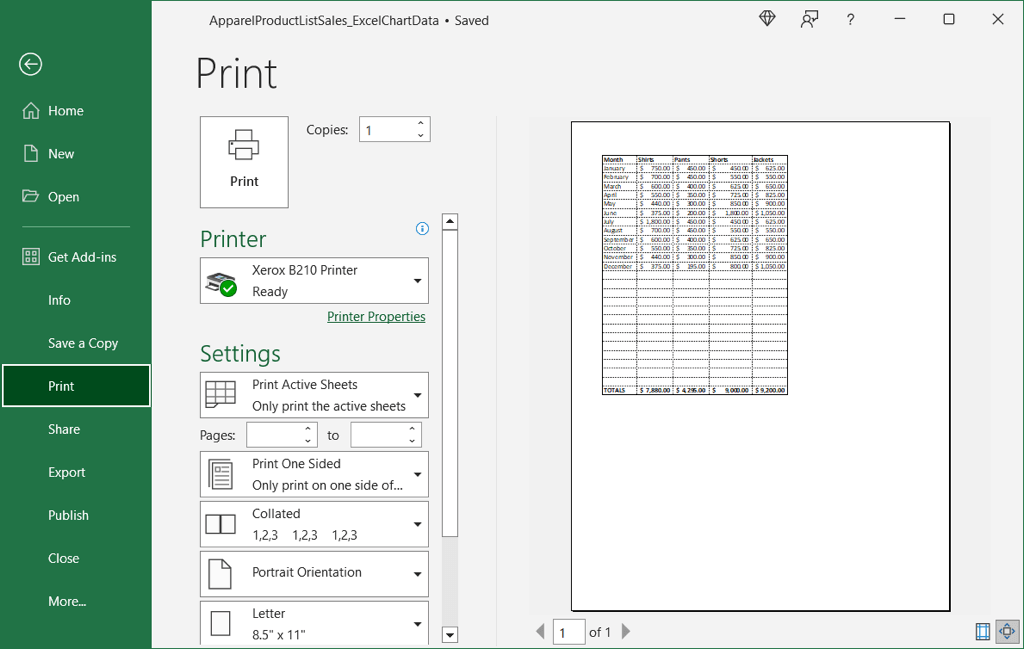This screenshot has height=649, width=1024.
Task: Select Export in the sidebar
Action: tap(67, 472)
